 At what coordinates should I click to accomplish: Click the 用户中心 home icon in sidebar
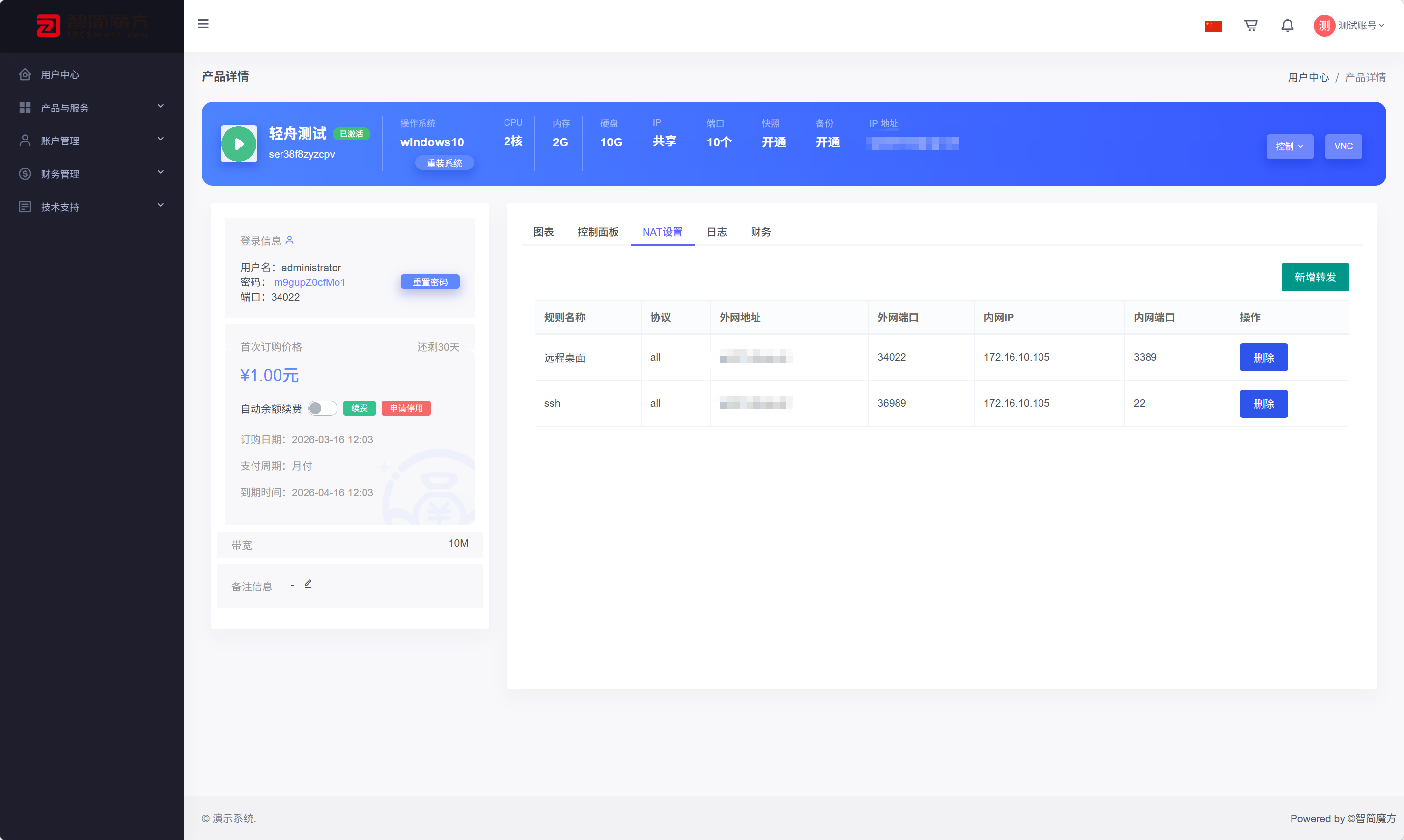[x=25, y=74]
